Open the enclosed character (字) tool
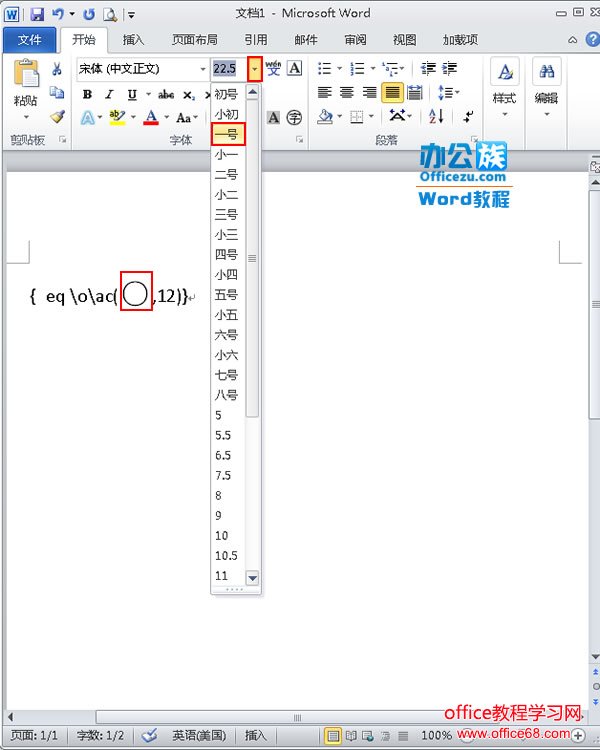Screen dimensions: 600x750 (x=294, y=118)
